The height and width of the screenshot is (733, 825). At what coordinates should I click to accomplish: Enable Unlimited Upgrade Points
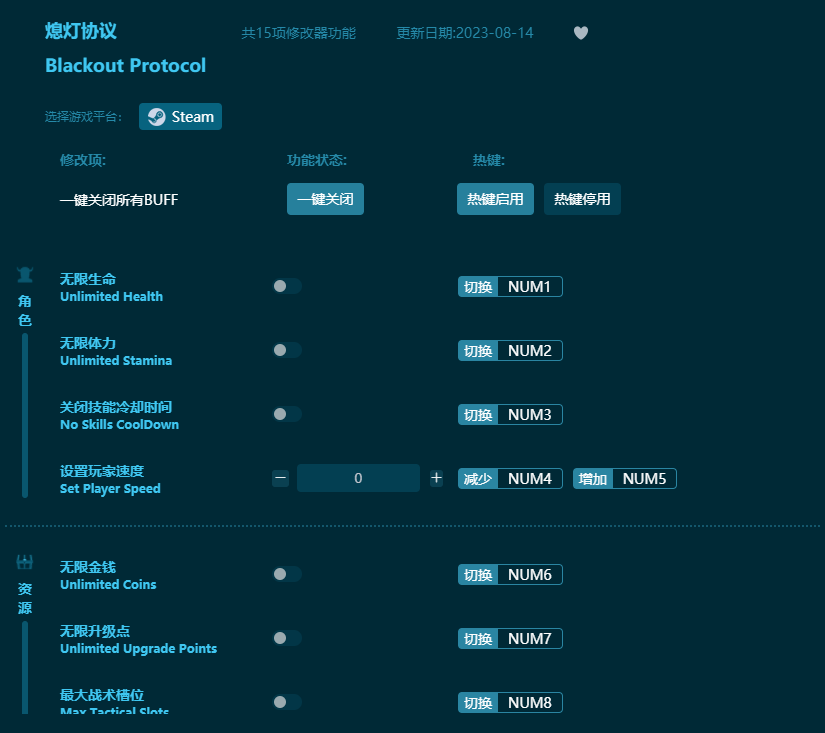coord(287,638)
